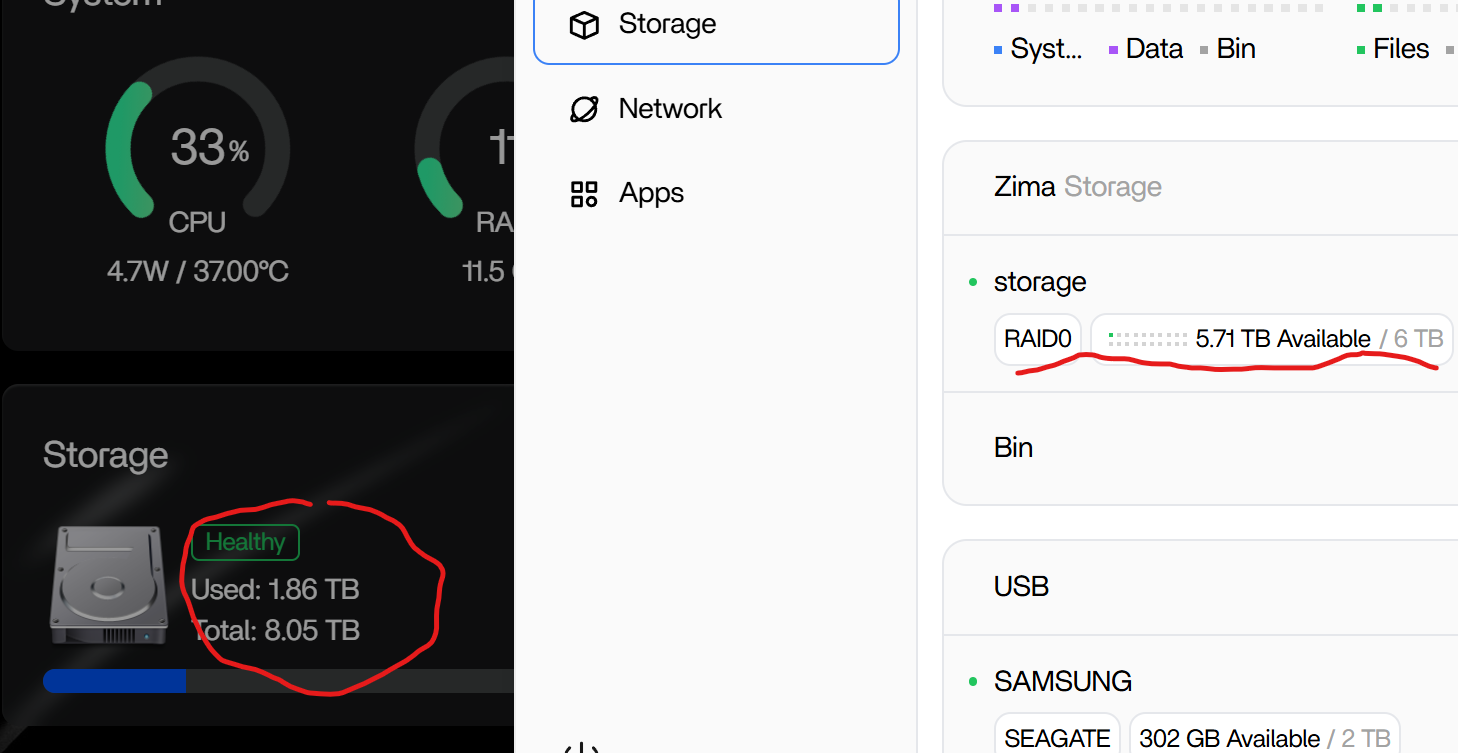The image size is (1458, 753).
Task: Click the Zima Storage section header
Action: pos(1077,187)
